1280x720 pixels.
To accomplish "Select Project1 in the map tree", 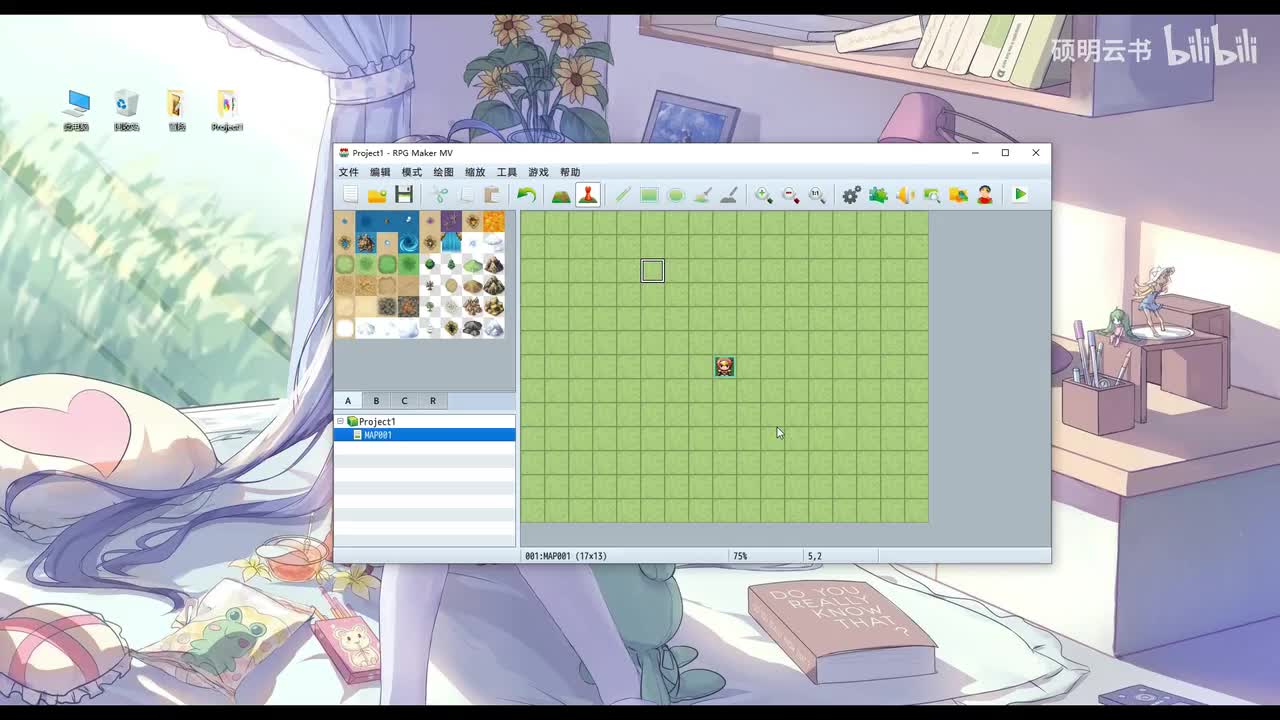I will (377, 422).
